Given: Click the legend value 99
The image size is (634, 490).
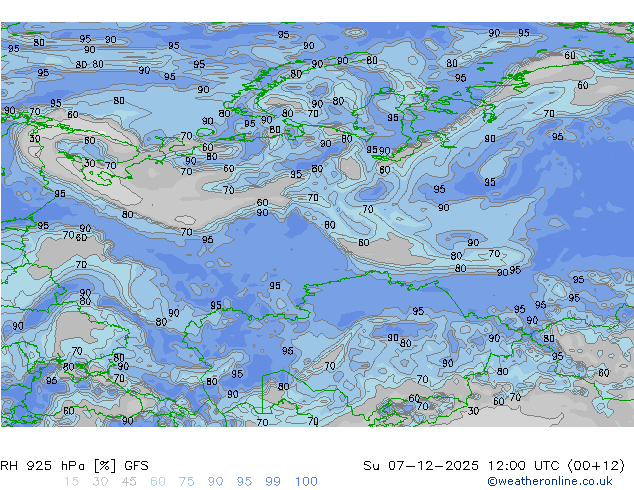Looking at the screenshot, I should click(x=273, y=482).
